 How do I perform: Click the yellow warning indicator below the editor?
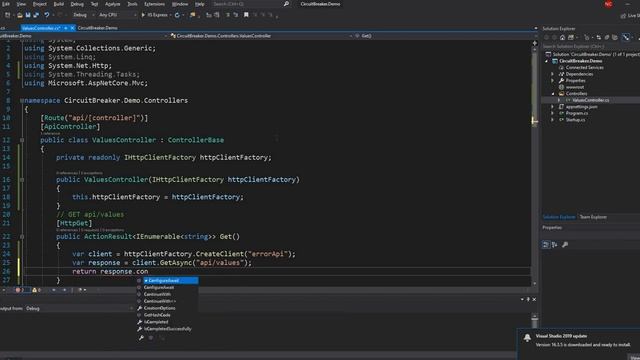pos(36,290)
